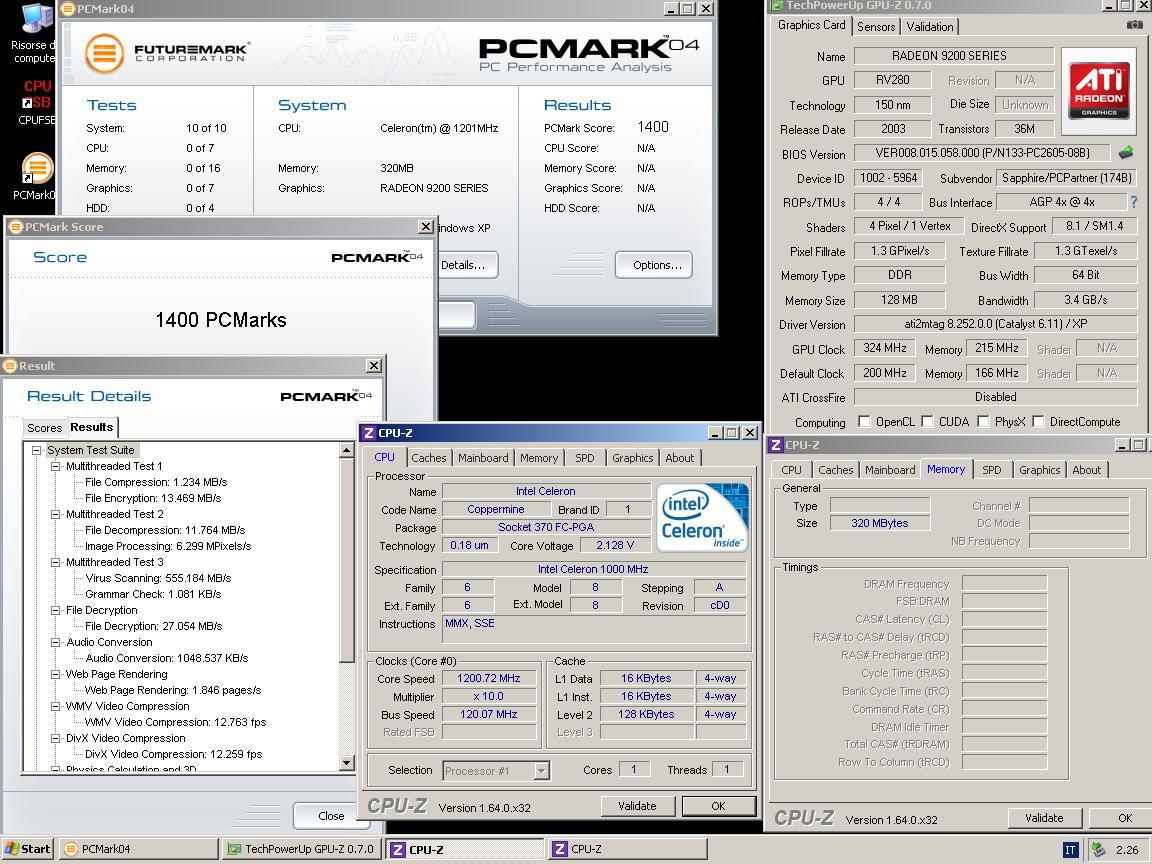The height and width of the screenshot is (864, 1152).
Task: Click the Result window title icon
Action: 10,366
